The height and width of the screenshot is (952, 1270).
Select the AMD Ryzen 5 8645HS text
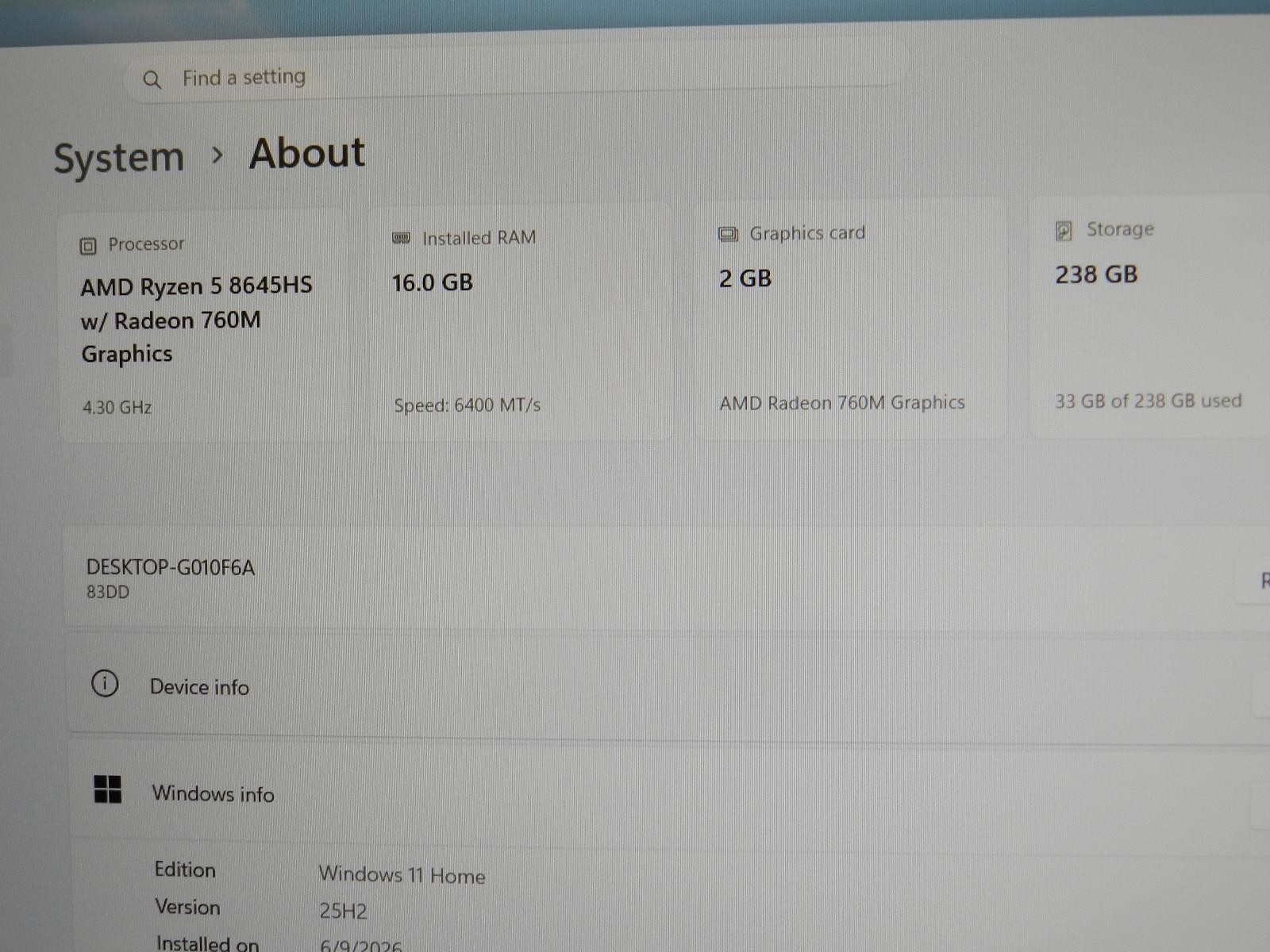[197, 286]
